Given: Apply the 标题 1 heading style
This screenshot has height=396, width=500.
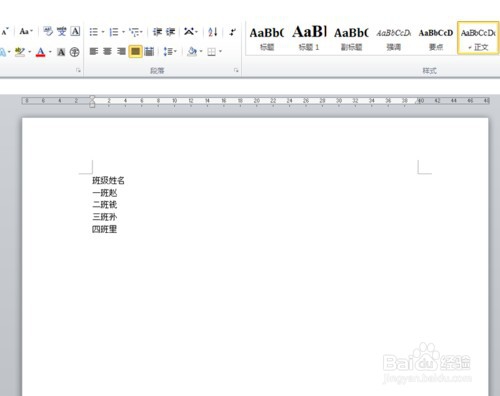Looking at the screenshot, I should point(309,38).
